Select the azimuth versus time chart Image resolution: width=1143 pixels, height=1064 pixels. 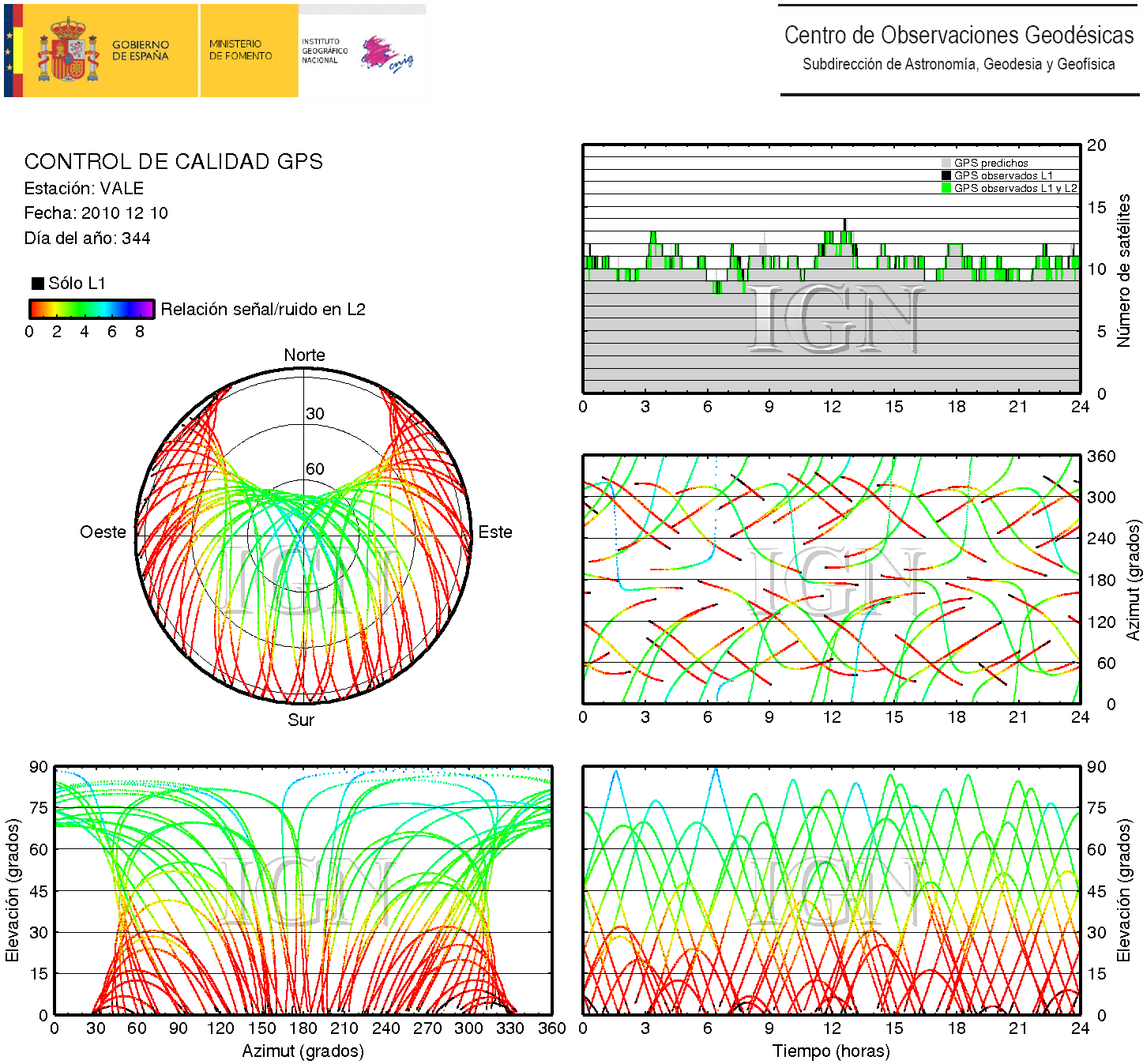click(x=831, y=579)
